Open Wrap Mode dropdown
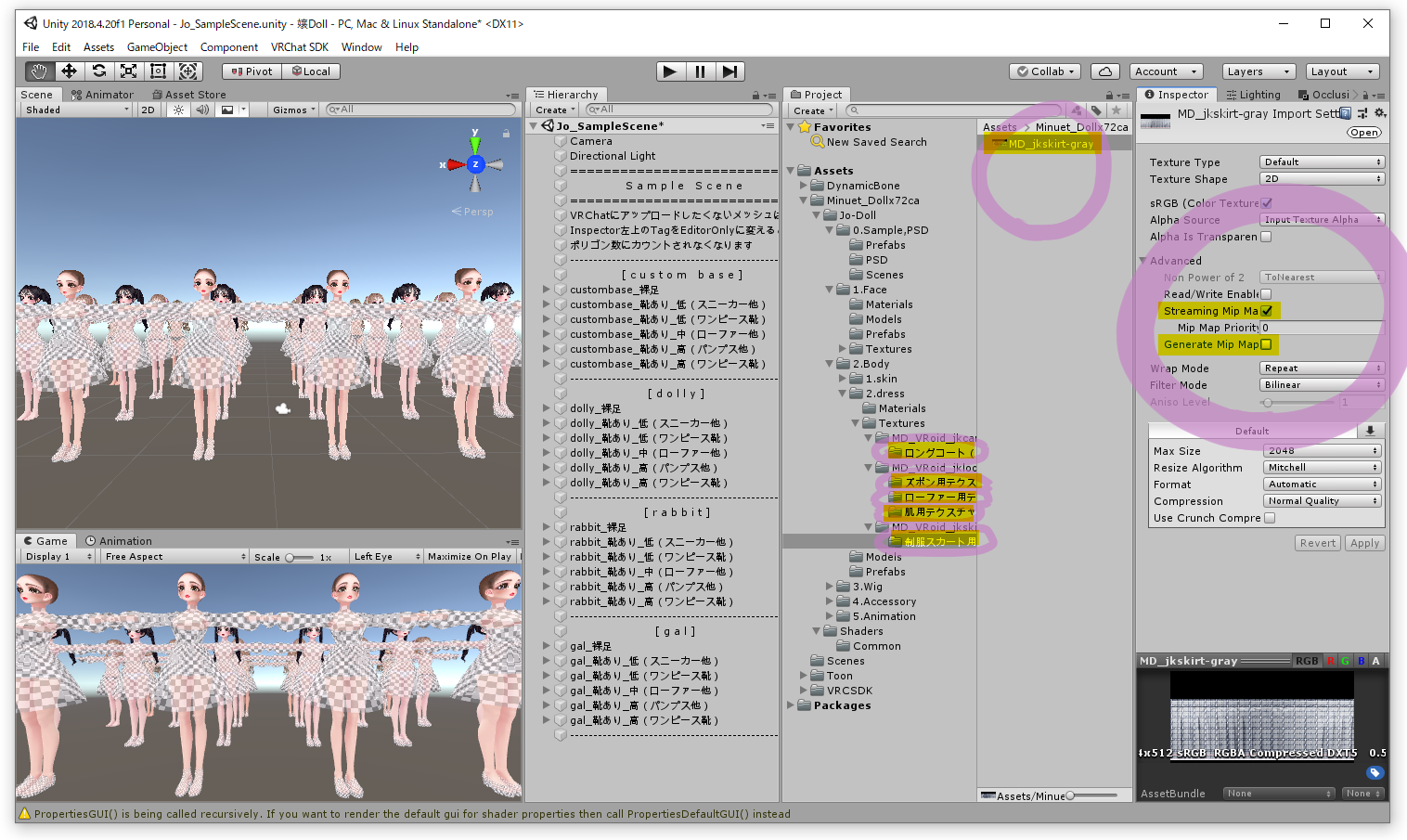The image size is (1407, 840). pyautogui.click(x=1322, y=368)
